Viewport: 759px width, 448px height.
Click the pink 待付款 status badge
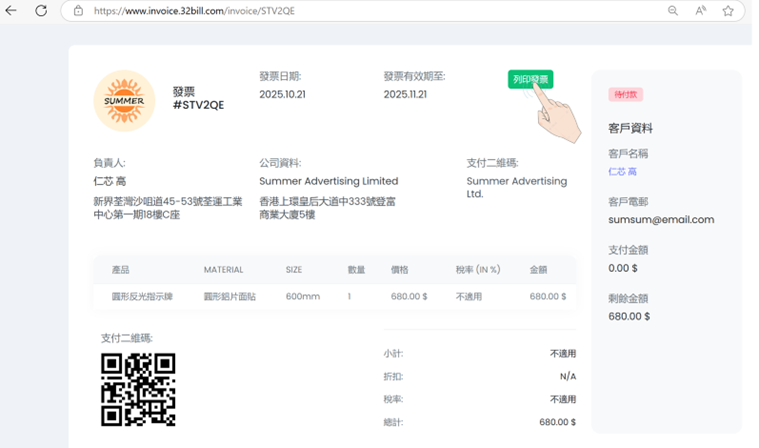625,95
